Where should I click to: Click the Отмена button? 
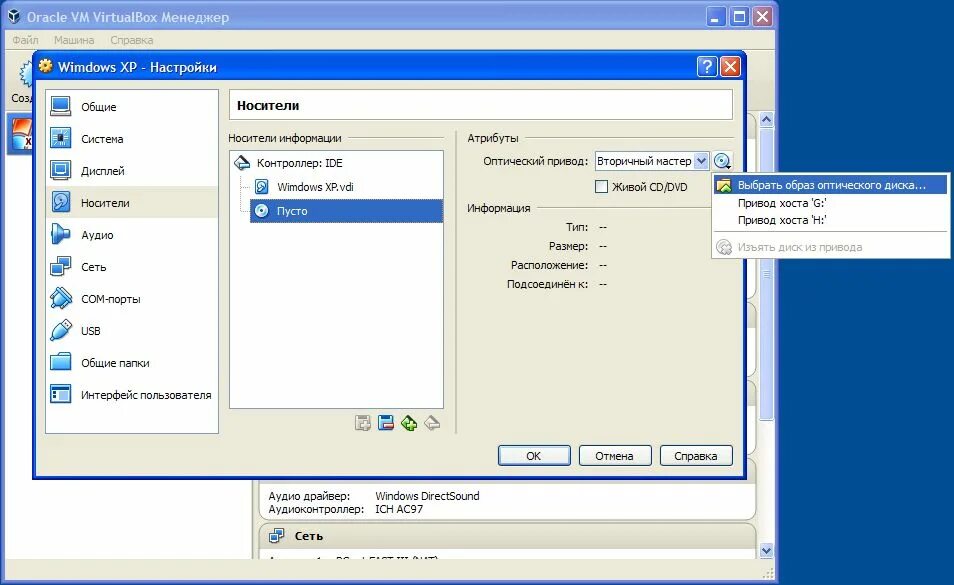(615, 455)
